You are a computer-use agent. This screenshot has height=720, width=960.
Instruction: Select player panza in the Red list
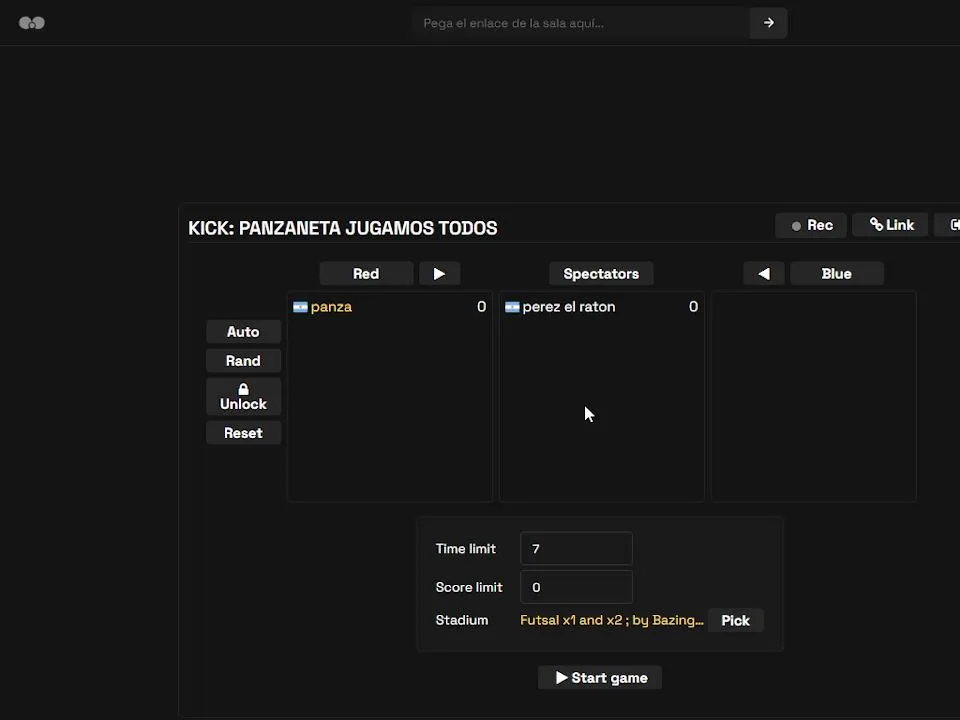coord(389,307)
